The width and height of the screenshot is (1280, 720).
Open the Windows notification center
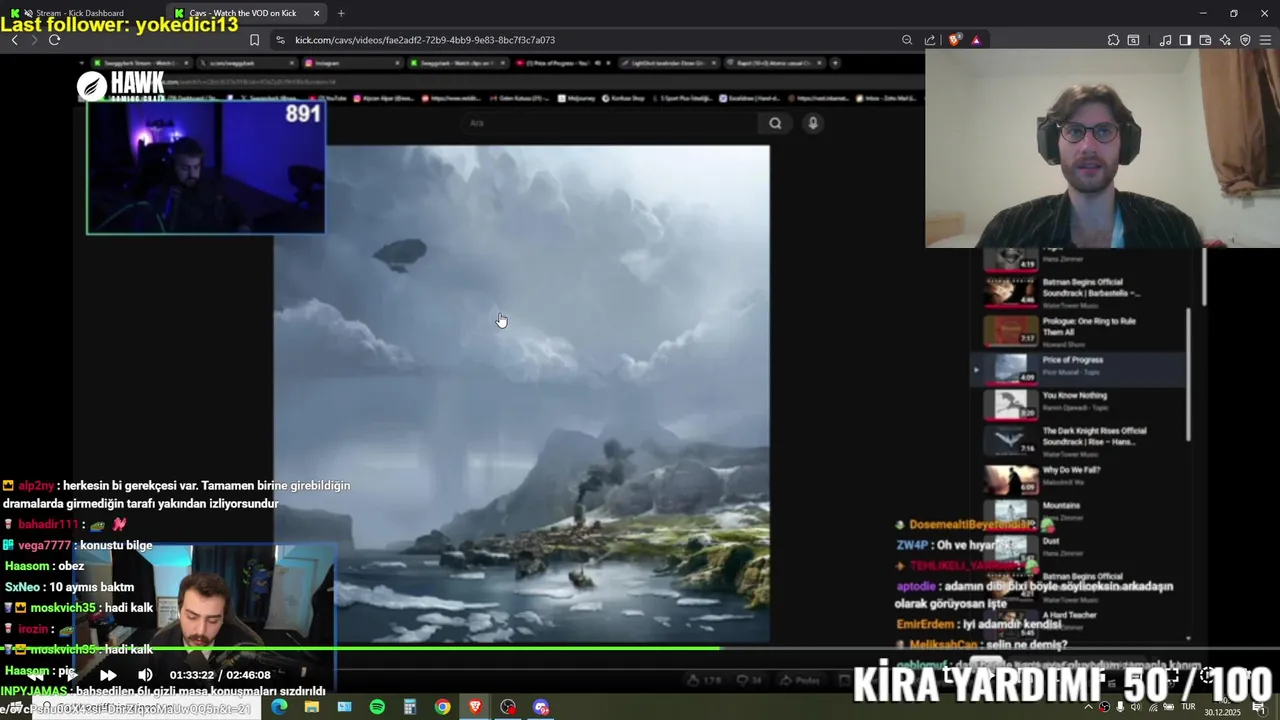tap(1259, 707)
